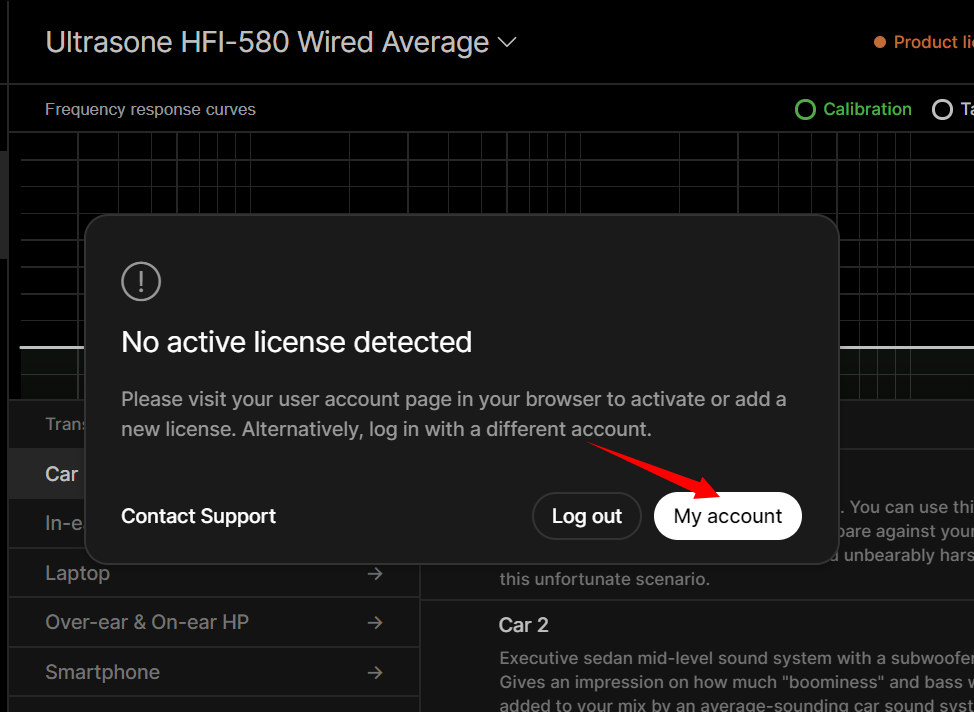
Task: Click the orange product license status dot
Action: pos(880,42)
